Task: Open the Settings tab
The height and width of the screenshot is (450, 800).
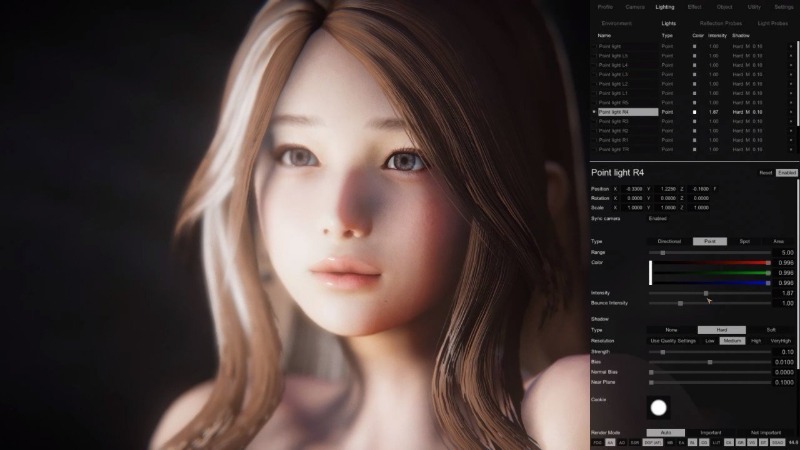Action: tap(784, 7)
